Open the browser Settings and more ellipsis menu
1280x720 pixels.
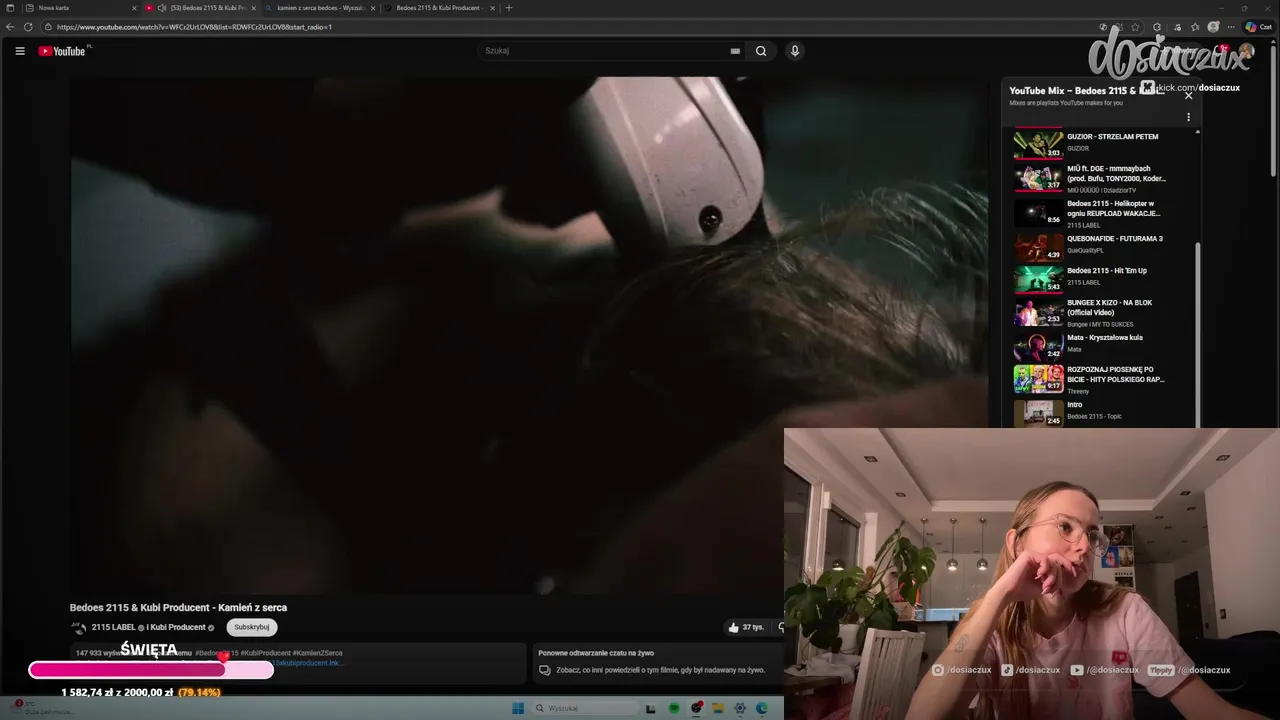coord(1231,27)
